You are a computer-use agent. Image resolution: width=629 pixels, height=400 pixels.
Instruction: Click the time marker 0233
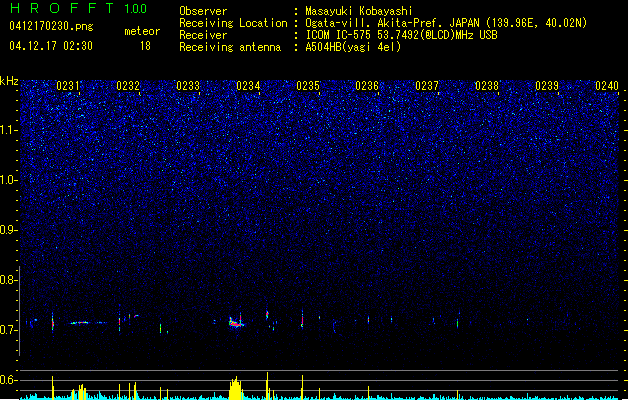(188, 86)
